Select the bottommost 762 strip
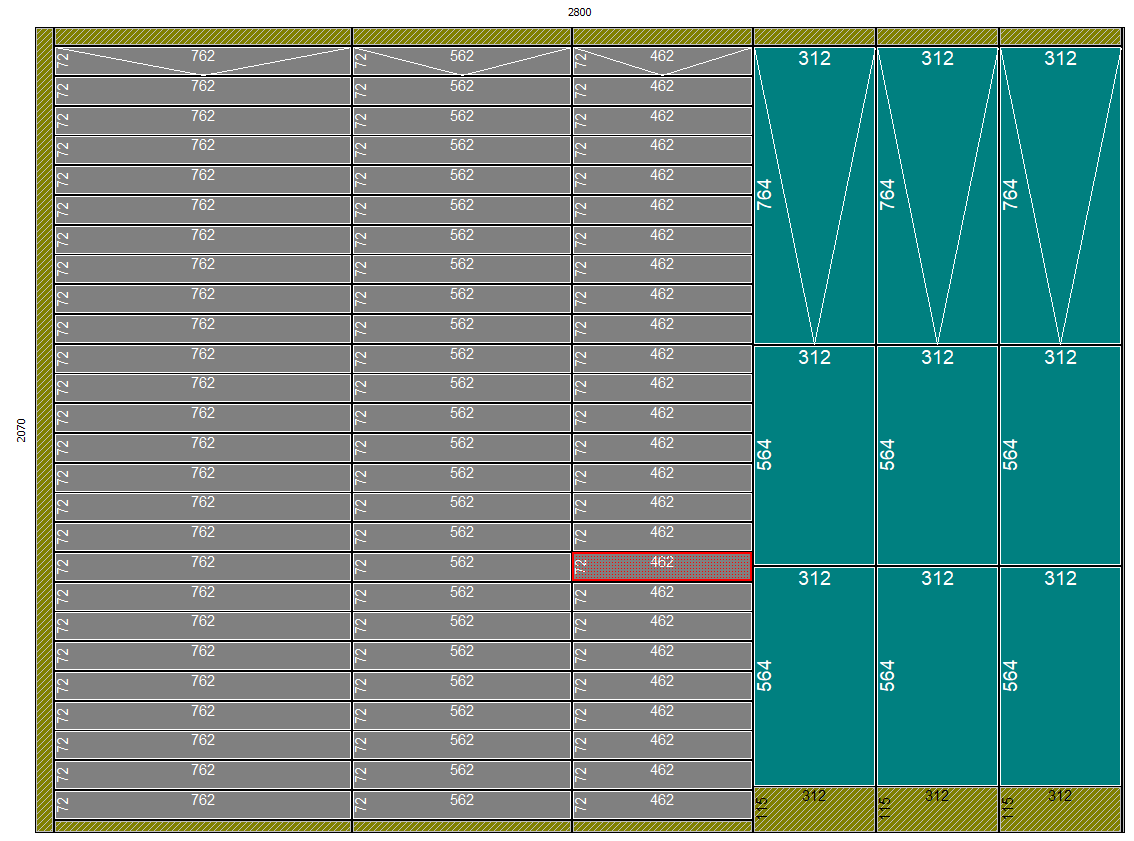Image resolution: width=1134 pixels, height=841 pixels. 203,805
